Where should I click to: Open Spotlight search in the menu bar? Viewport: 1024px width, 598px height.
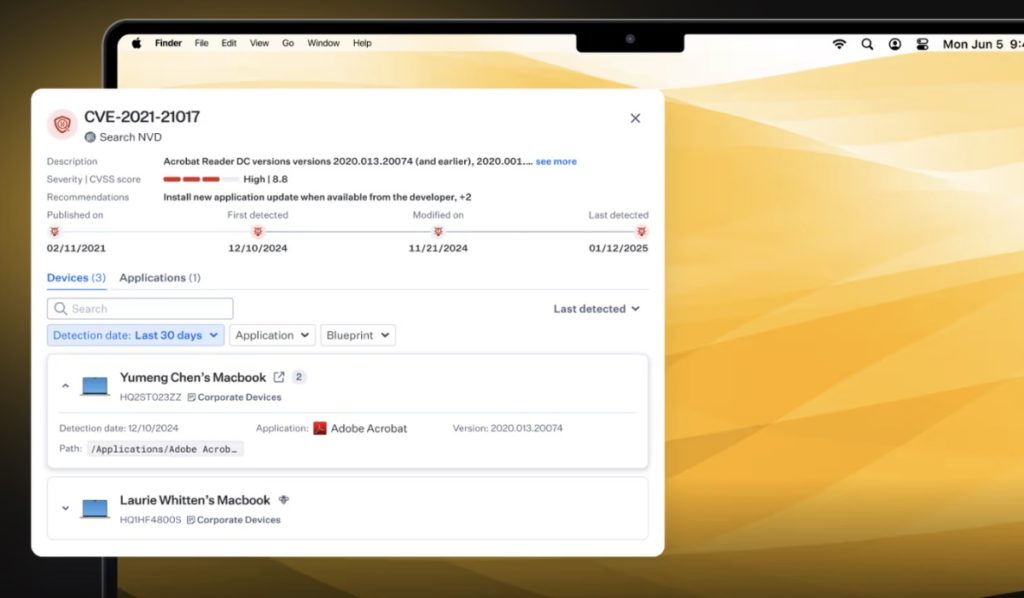(x=867, y=44)
